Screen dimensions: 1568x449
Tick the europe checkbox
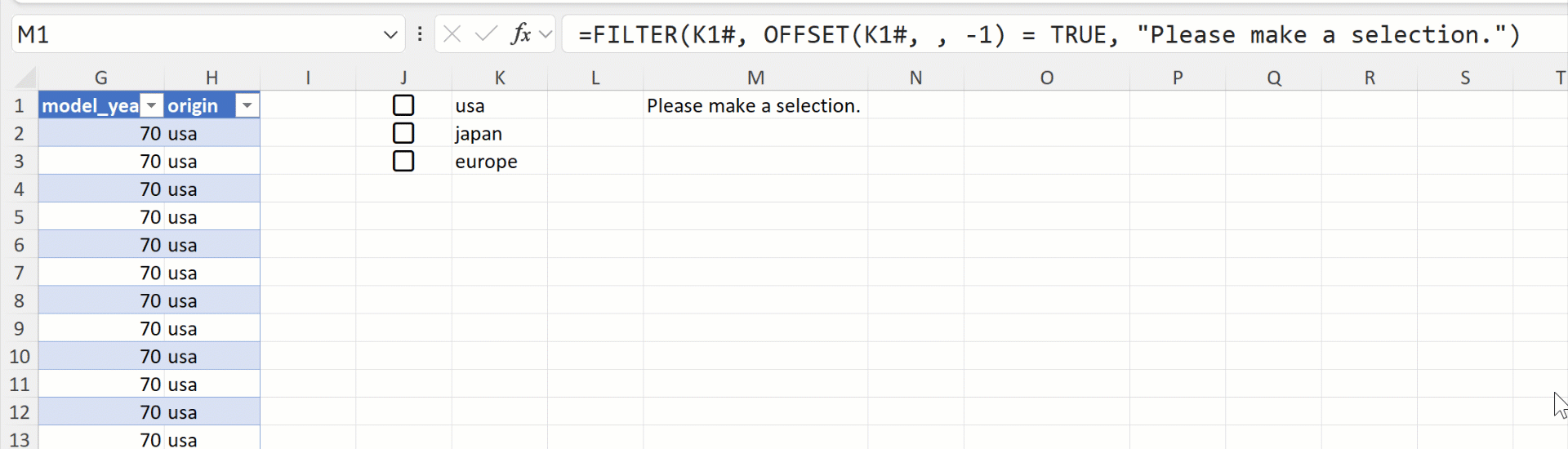(x=403, y=161)
